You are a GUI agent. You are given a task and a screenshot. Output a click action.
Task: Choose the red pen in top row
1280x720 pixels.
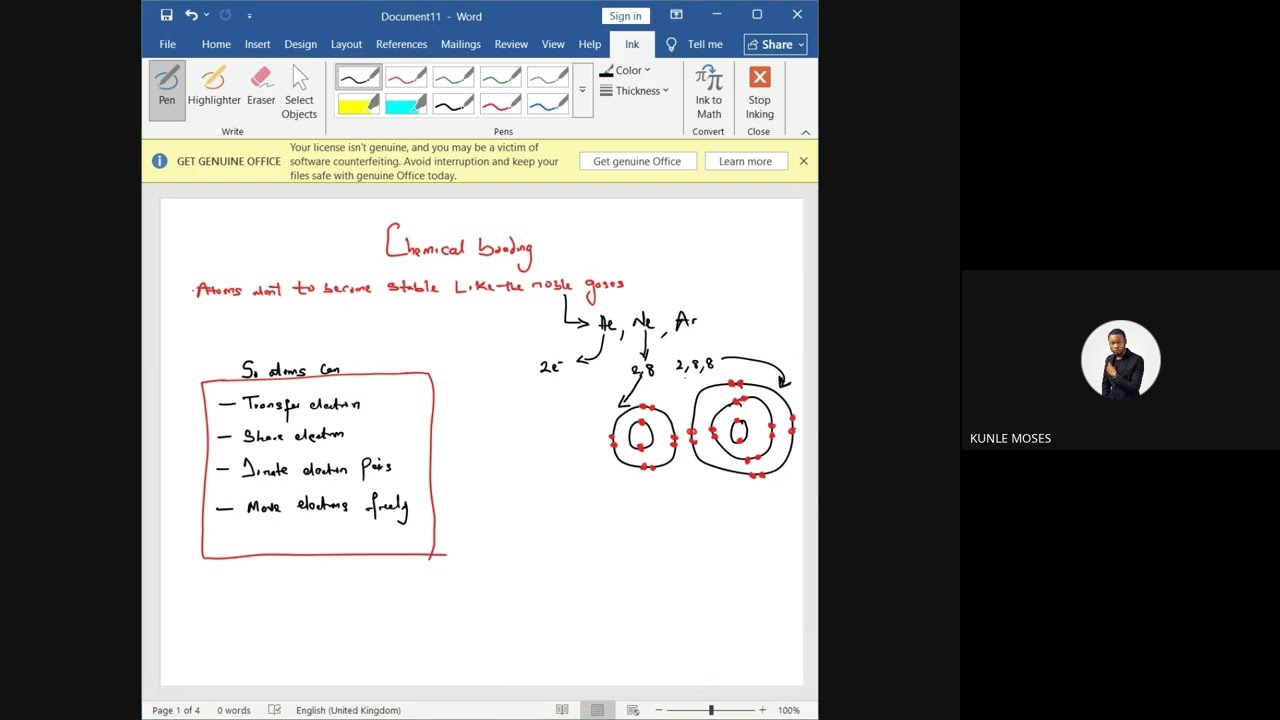(405, 77)
